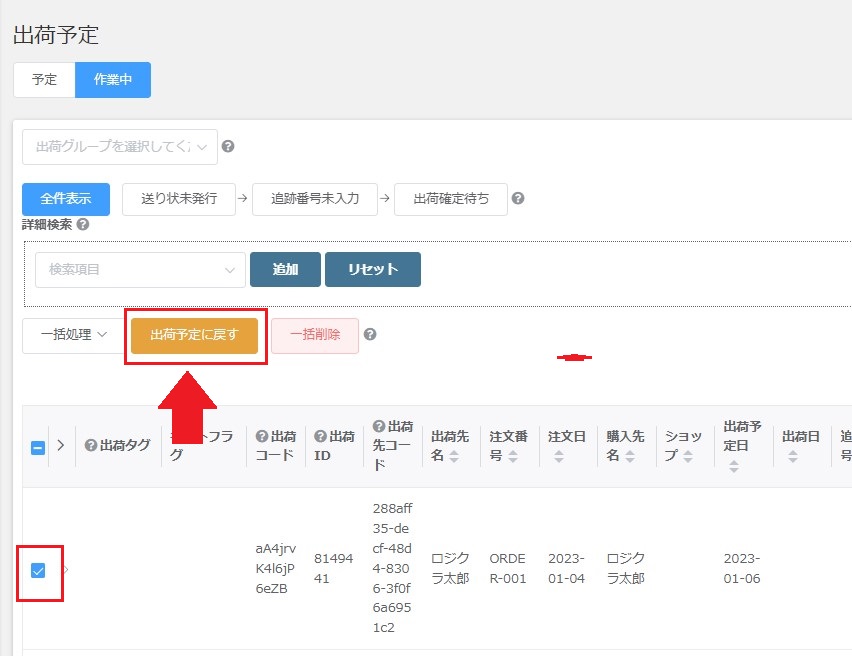Viewport: 852px width, 656px height.
Task: Click help icon beside shipping group dropdown
Action: [228, 147]
